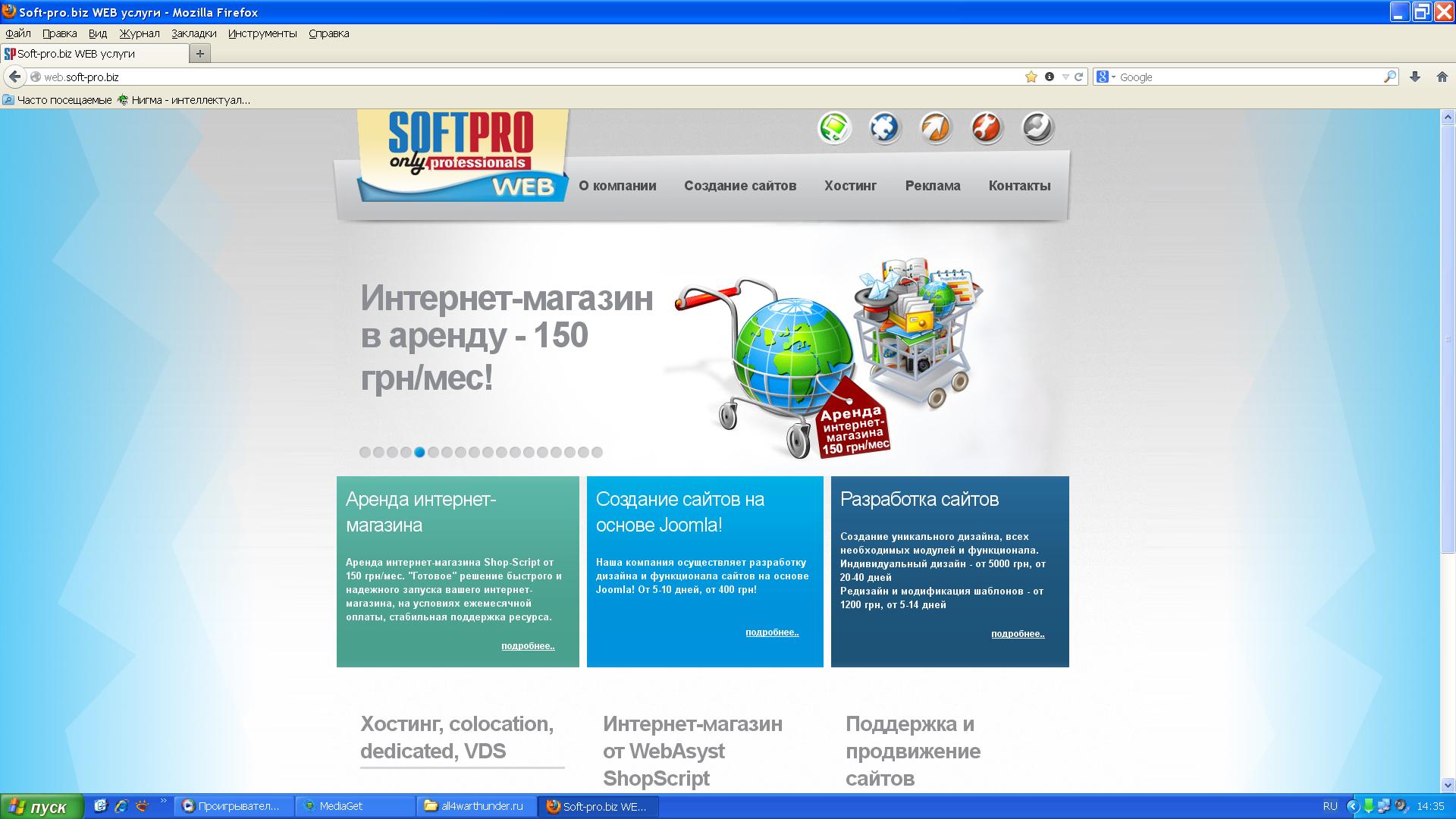Expand the quick launch overflow chevron
The width and height of the screenshot is (1456, 819).
click(x=163, y=802)
